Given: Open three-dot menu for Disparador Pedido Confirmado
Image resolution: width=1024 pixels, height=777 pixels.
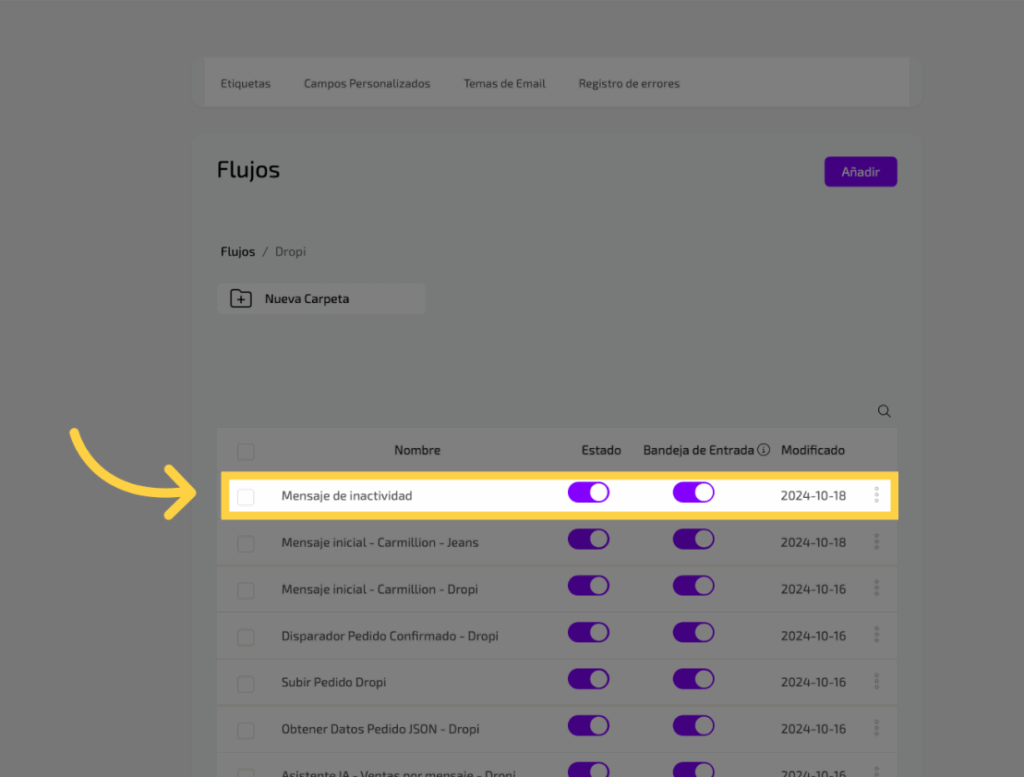Looking at the screenshot, I should pyautogui.click(x=877, y=635).
